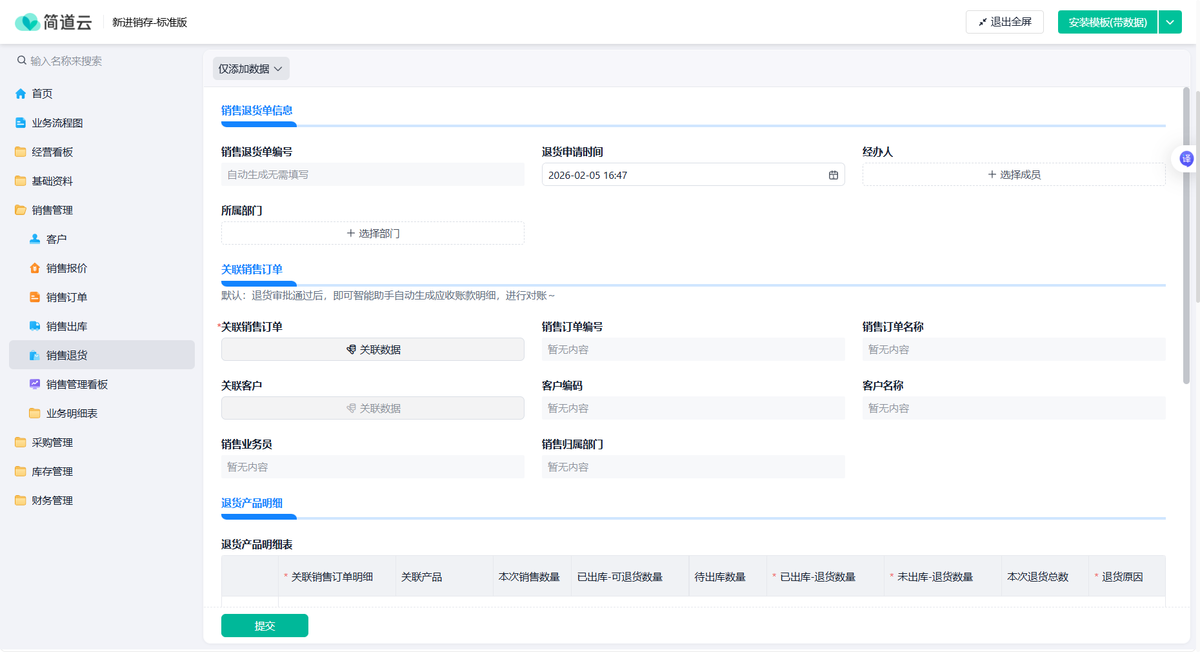This screenshot has height=652, width=1200.
Task: Click 关联数据 under 关联销售订单
Action: (372, 350)
